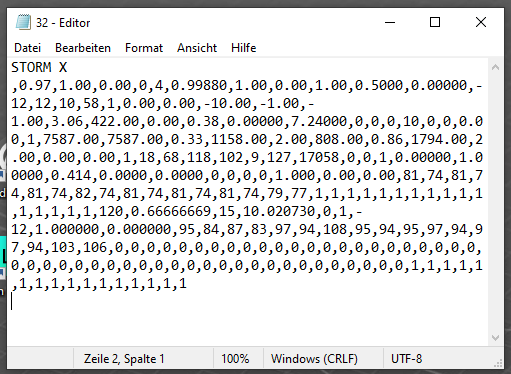Click the scrollbar down arrow

coord(495,338)
